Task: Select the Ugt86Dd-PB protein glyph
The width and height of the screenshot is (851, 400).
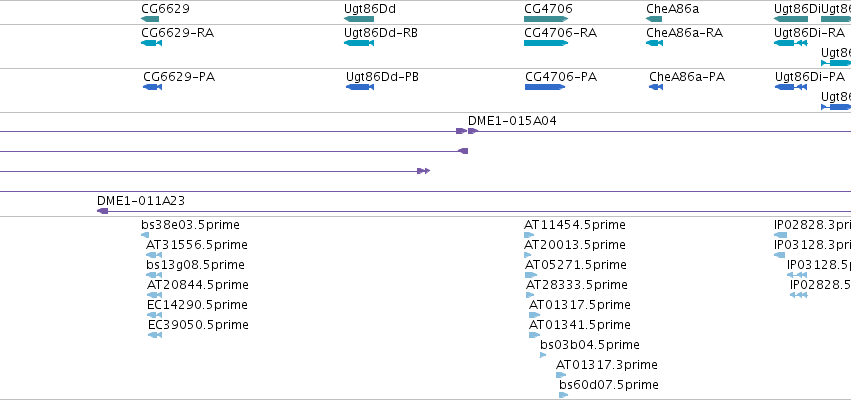Action: click(360, 87)
